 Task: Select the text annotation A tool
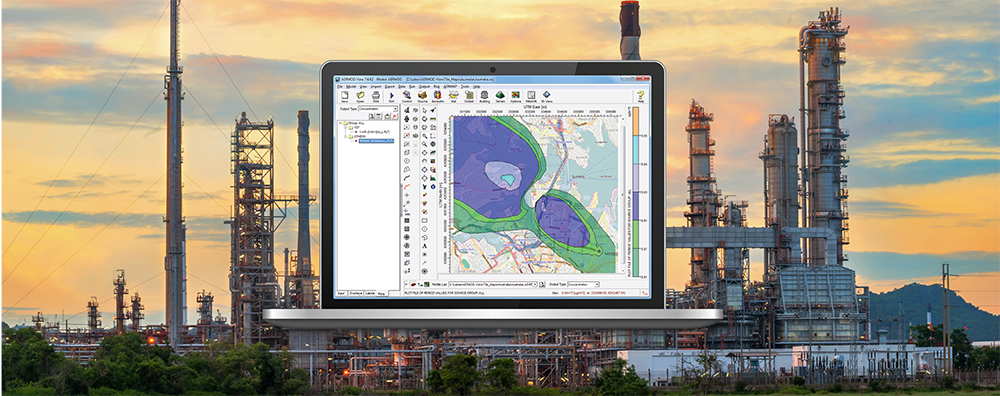coord(425,246)
